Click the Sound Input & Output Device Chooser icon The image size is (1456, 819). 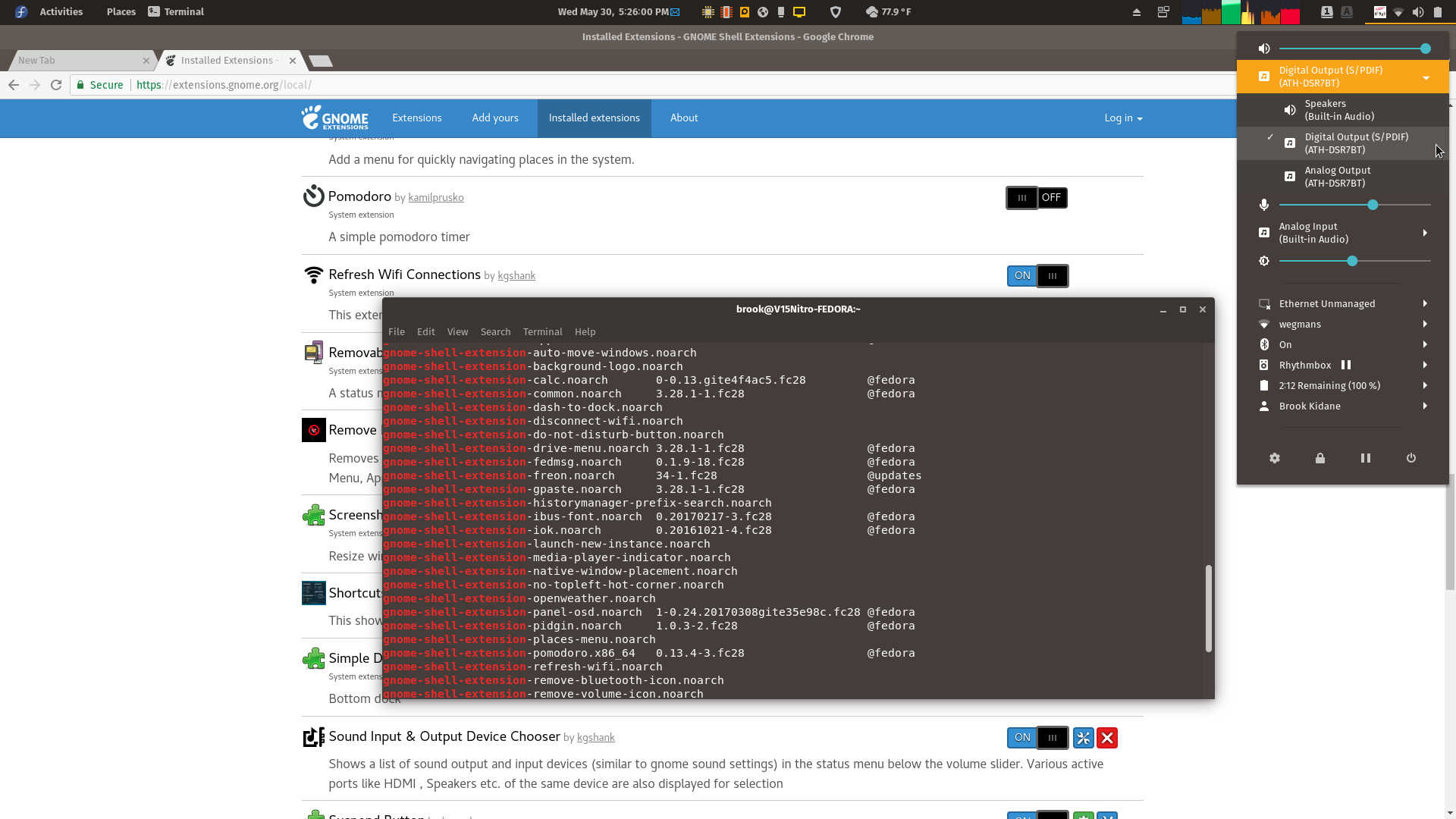click(x=313, y=736)
